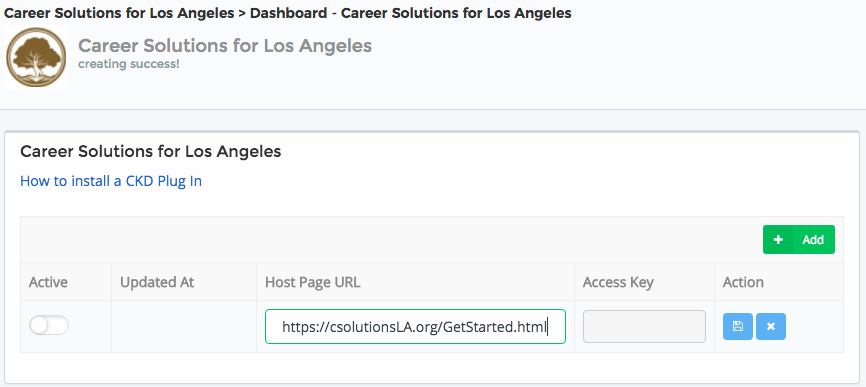Image resolution: width=866 pixels, height=387 pixels.
Task: Click the empty Access Key field
Action: click(644, 326)
